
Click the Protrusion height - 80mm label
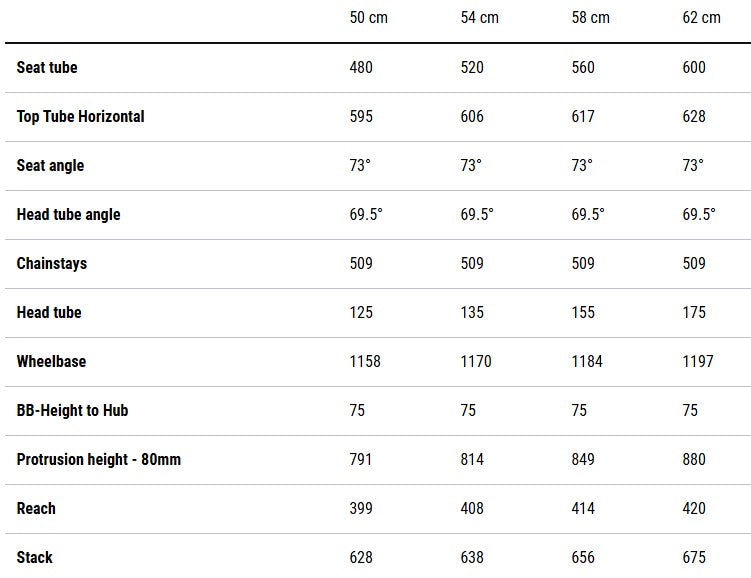pos(99,459)
